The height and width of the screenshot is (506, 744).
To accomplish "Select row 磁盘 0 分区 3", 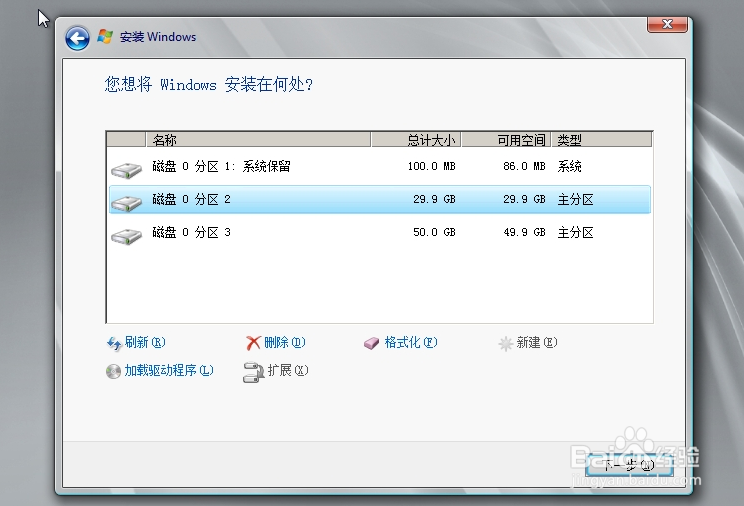I will coord(380,233).
